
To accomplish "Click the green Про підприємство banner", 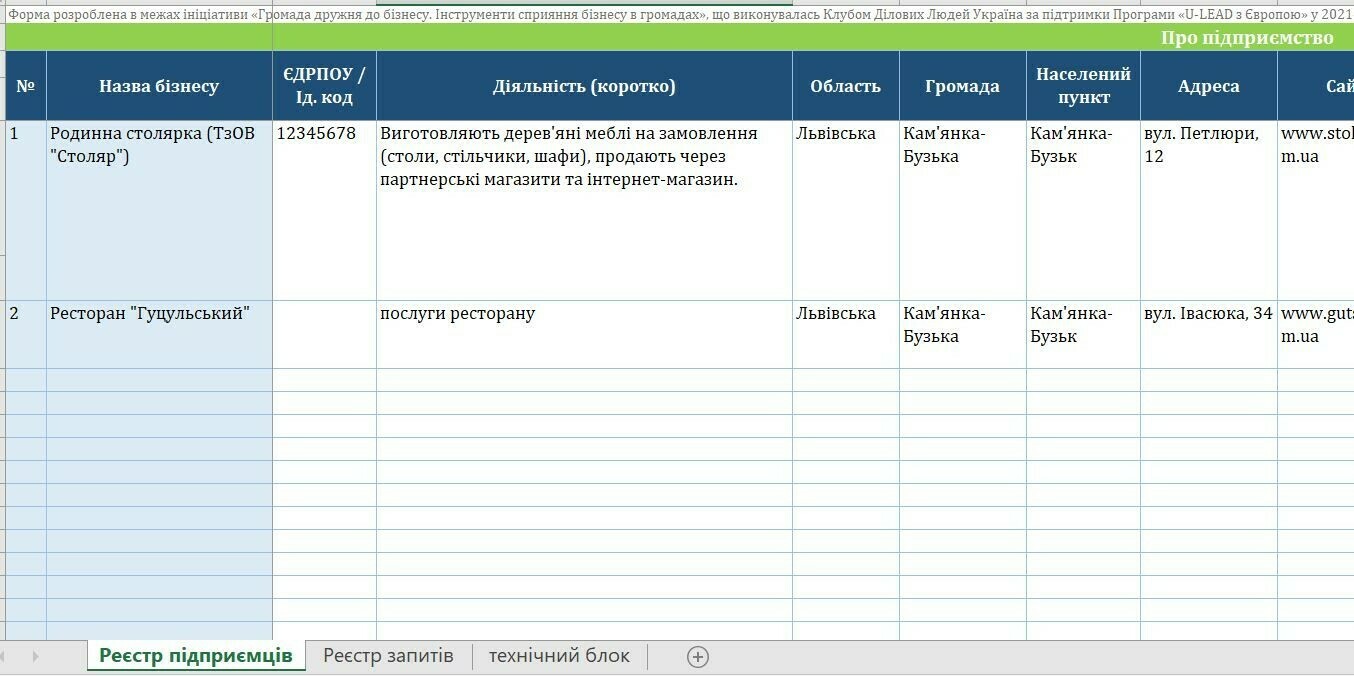I will point(1246,38).
